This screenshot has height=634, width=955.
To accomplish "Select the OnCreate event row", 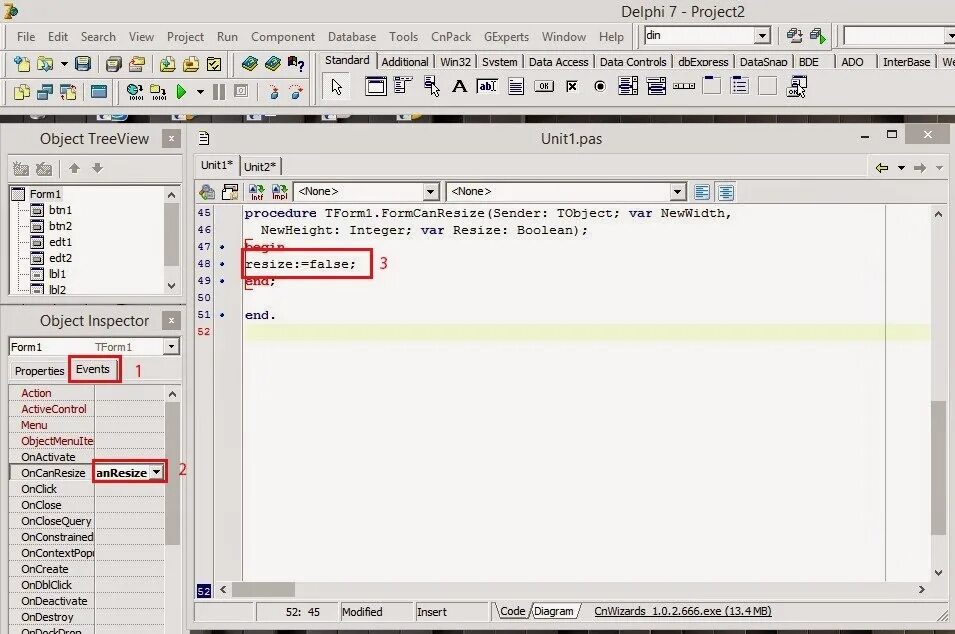I will 86,569.
